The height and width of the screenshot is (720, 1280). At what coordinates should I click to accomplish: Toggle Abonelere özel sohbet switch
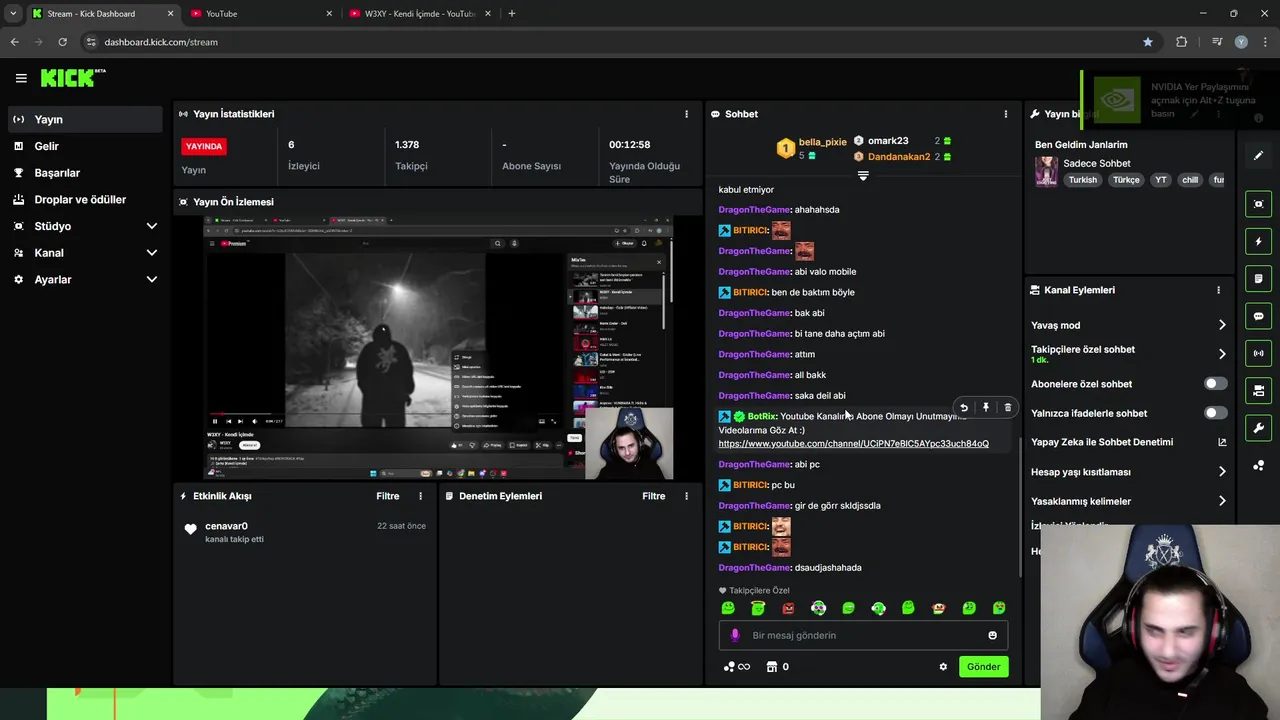pos(1215,384)
